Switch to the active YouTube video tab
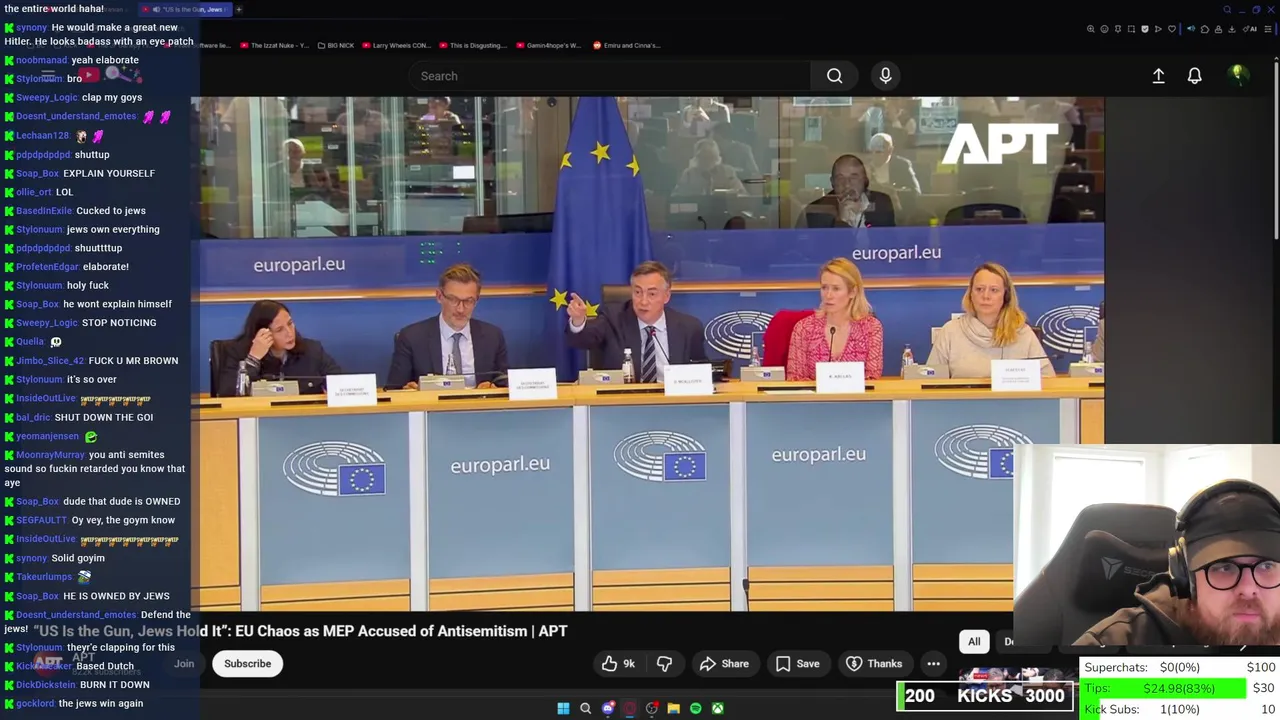The height and width of the screenshot is (720, 1280). (x=186, y=9)
